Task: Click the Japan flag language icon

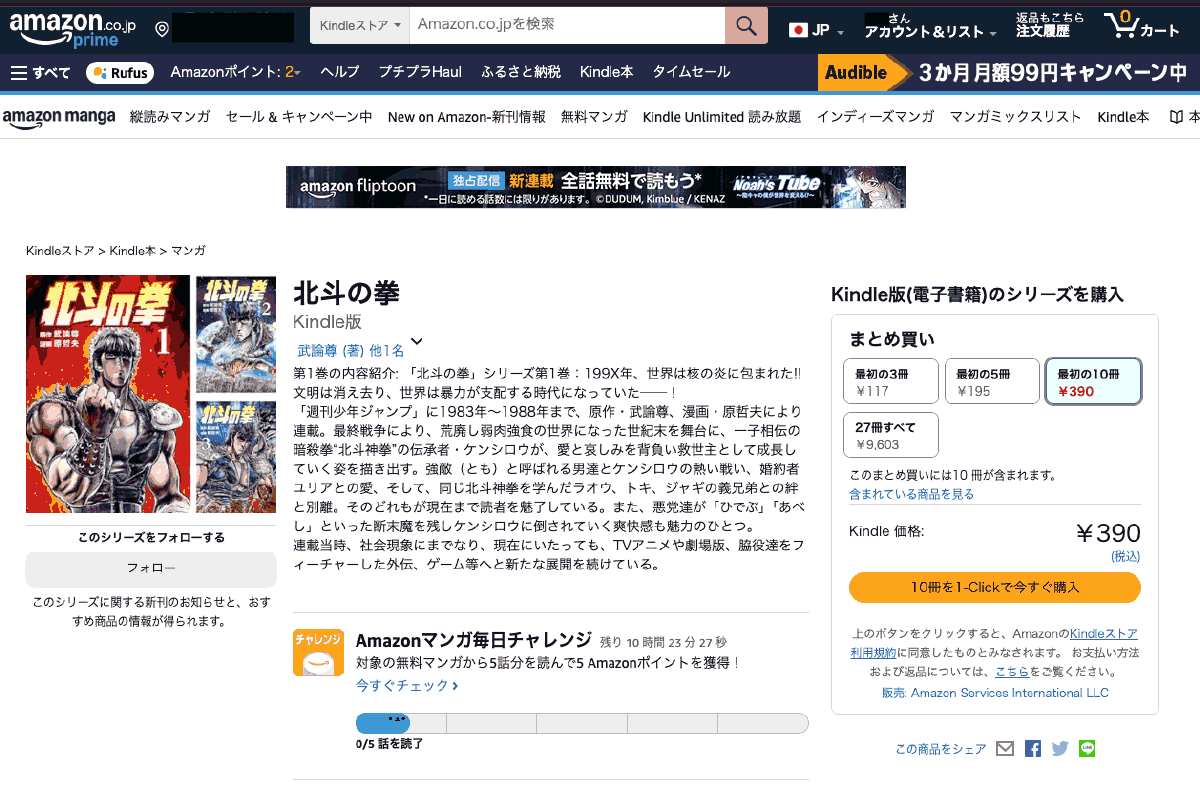Action: pyautogui.click(x=798, y=30)
